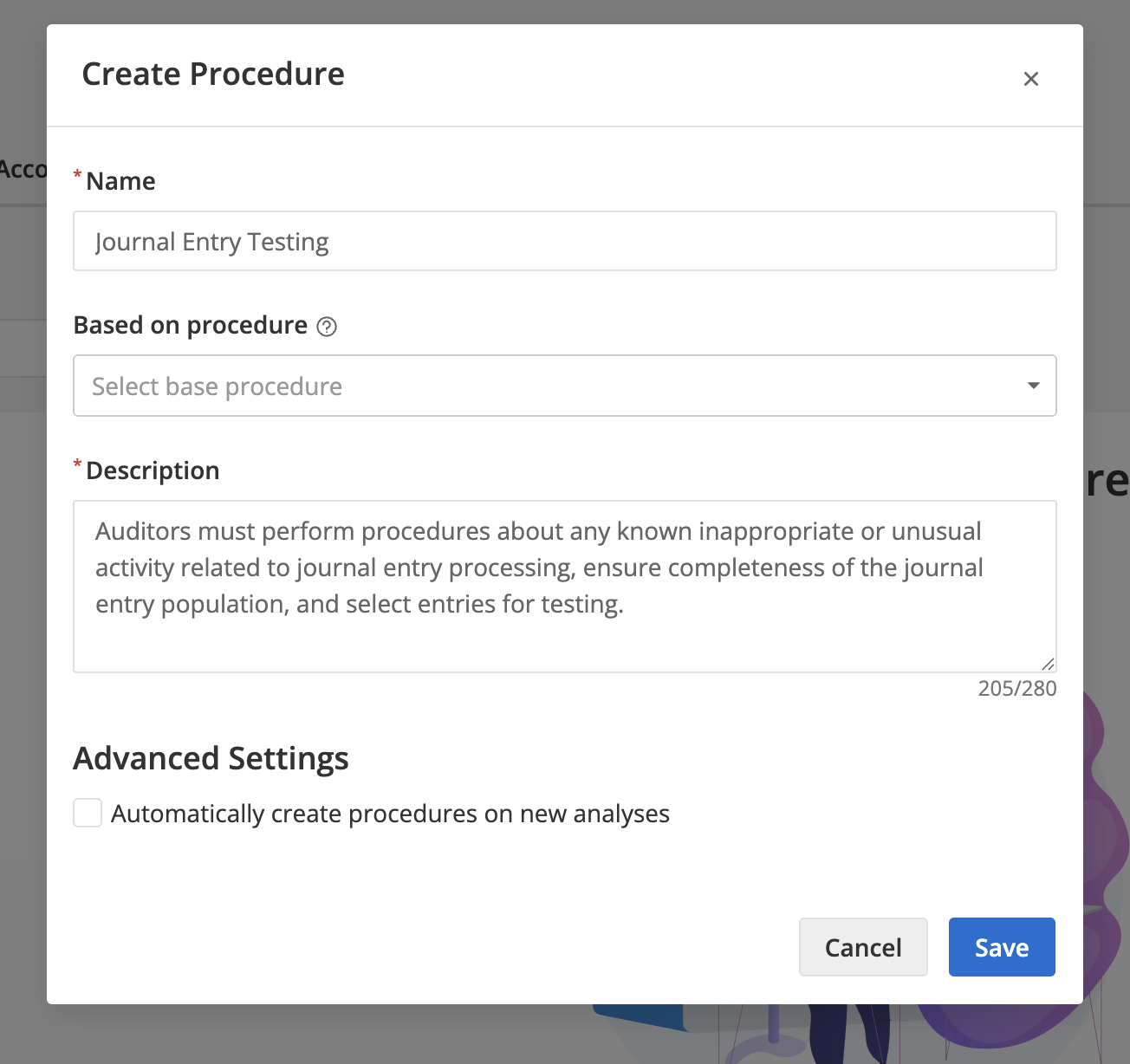Click the Advanced Settings heading
Viewport: 1130px width, 1064px height.
click(211, 757)
